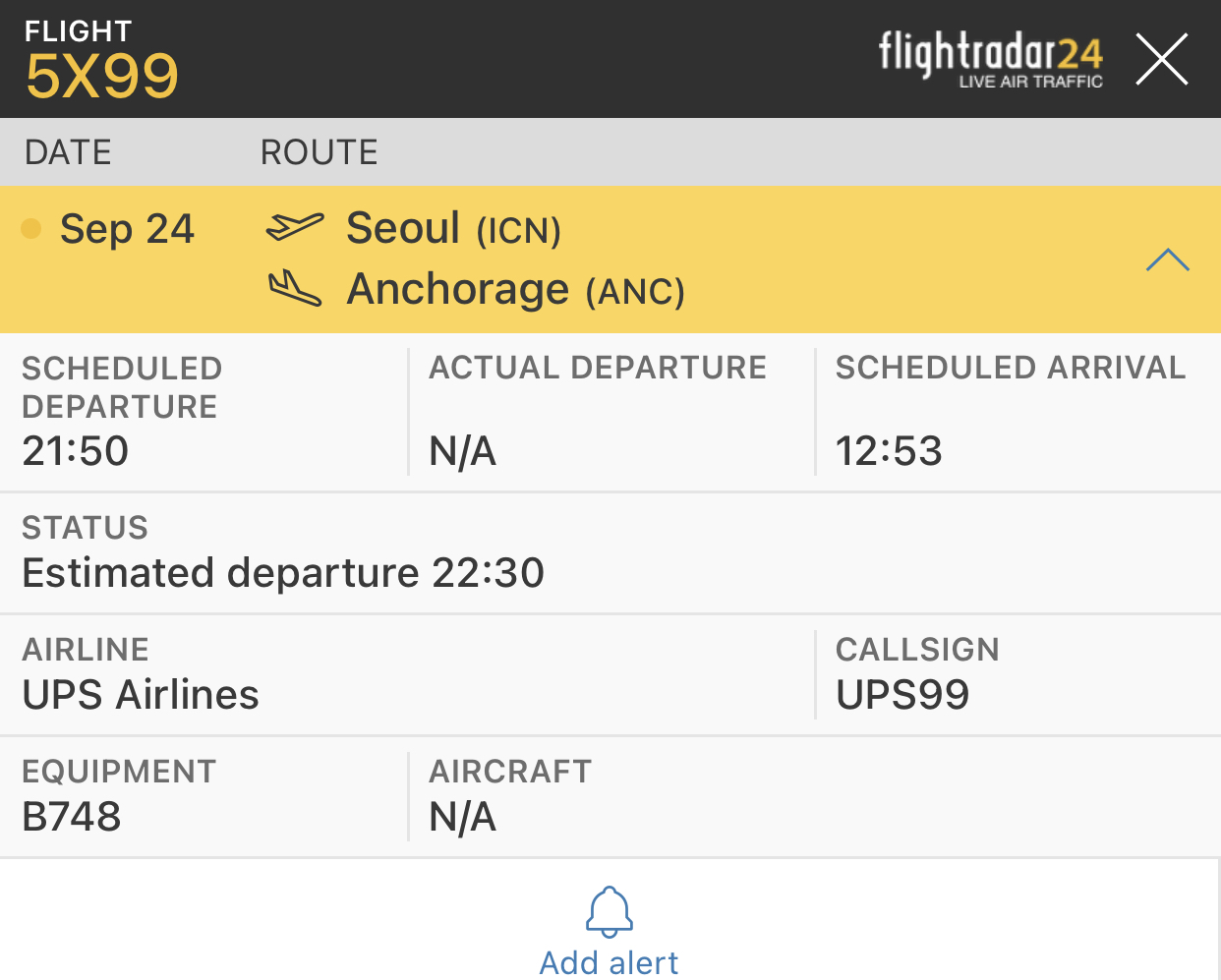Click the Sep 24 date entry
The height and width of the screenshot is (980, 1221).
127,228
